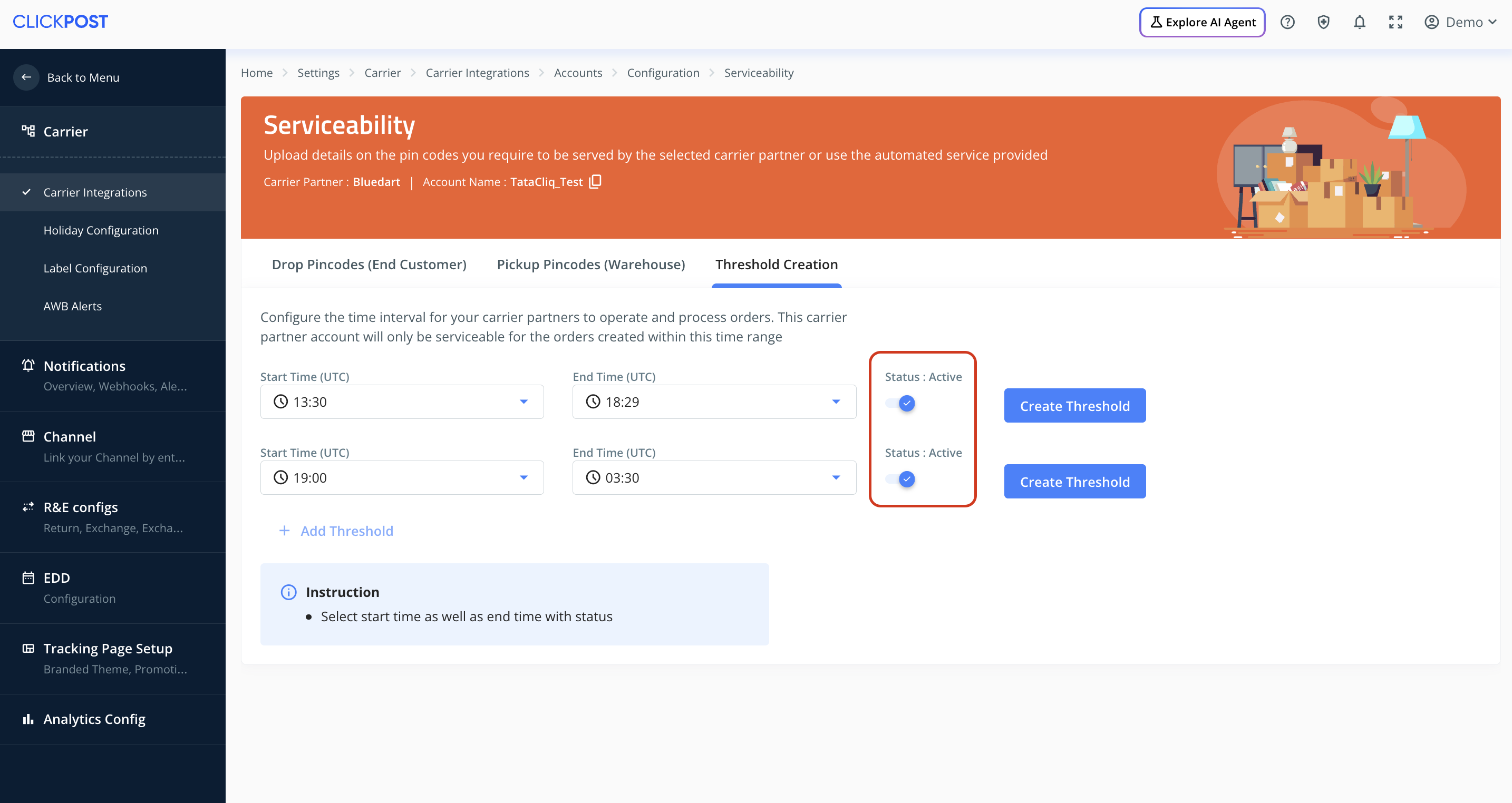Click the plus icon for Add Threshold

284,531
